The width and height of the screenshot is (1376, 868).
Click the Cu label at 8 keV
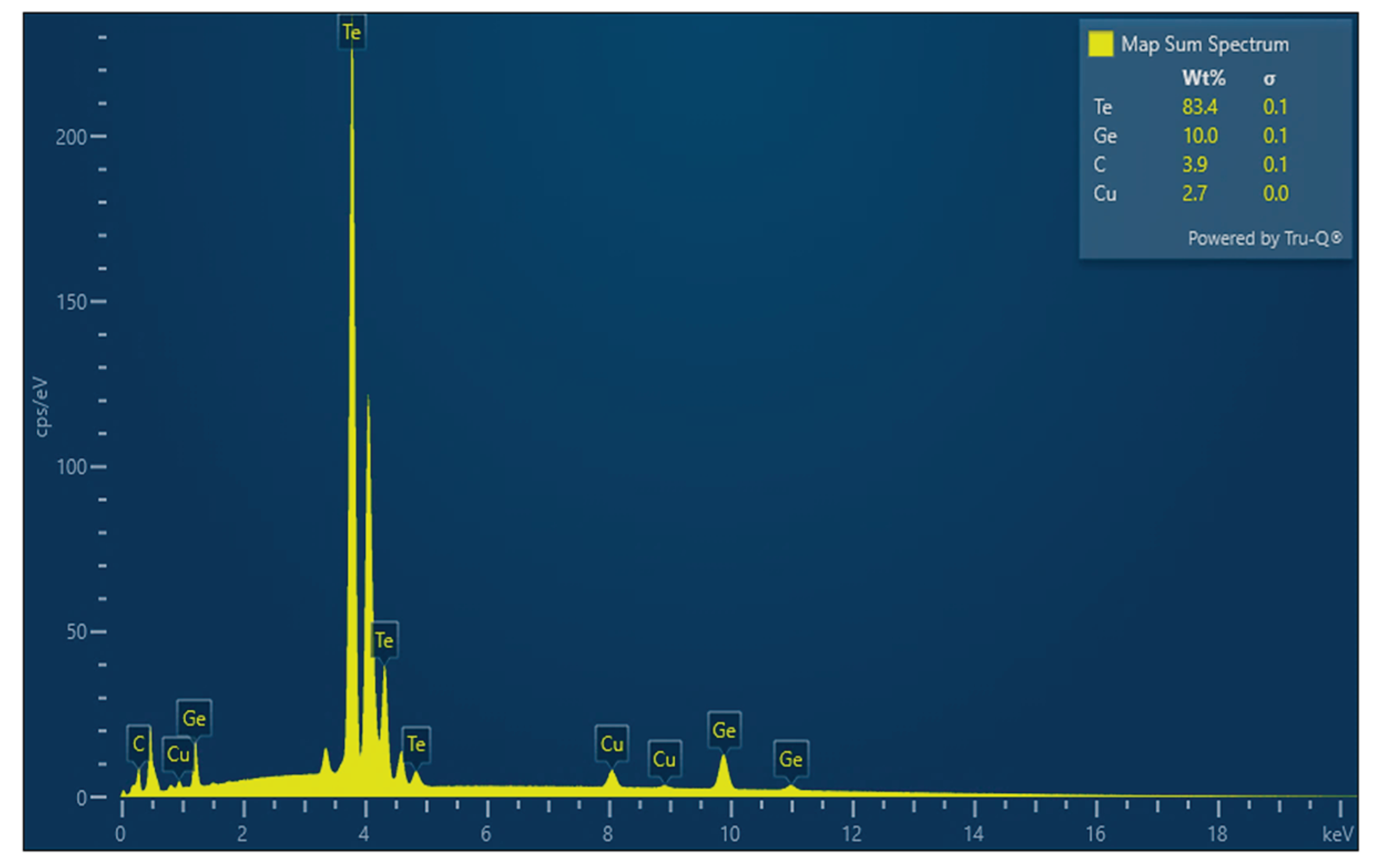[x=611, y=743]
